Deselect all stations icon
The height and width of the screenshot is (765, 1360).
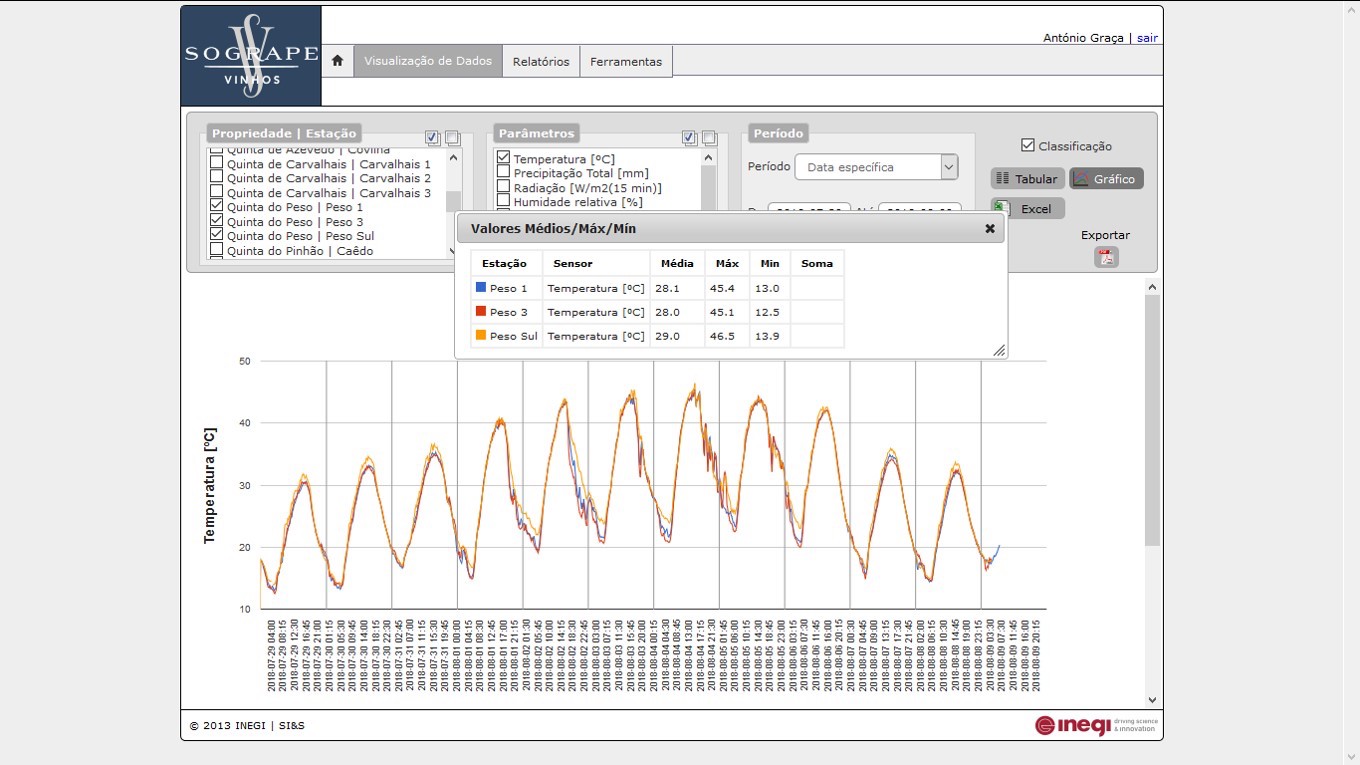point(452,138)
